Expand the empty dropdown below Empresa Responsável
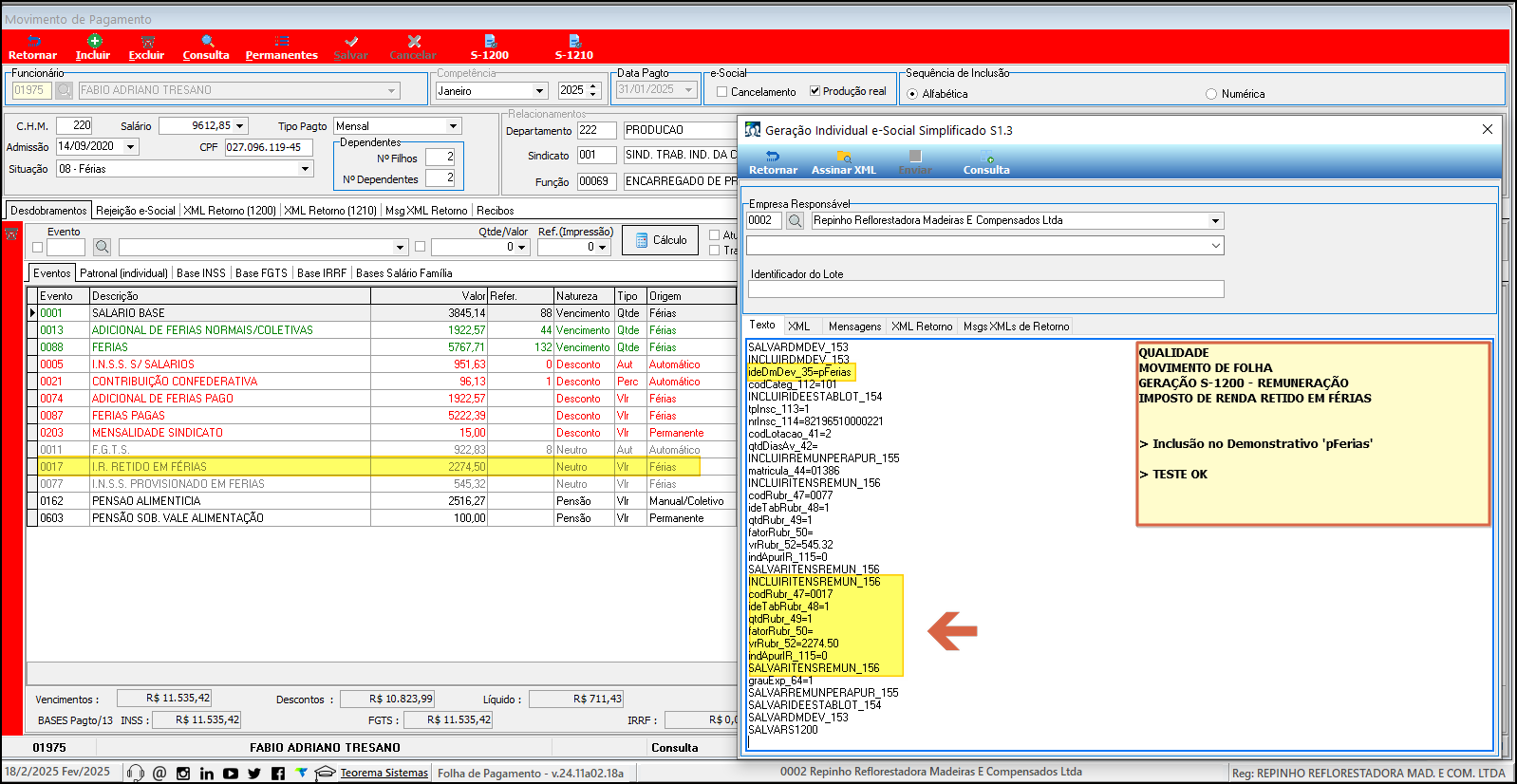This screenshot has width=1517, height=784. pos(1215,246)
